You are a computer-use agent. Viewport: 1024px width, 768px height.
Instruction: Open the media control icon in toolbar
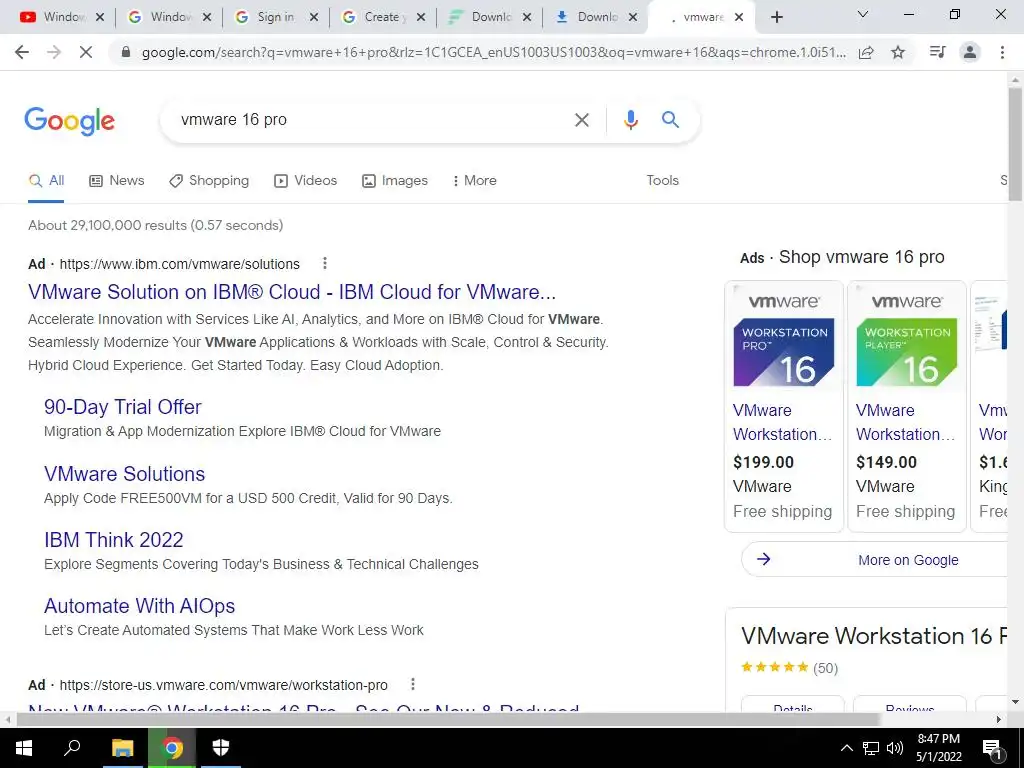937,52
